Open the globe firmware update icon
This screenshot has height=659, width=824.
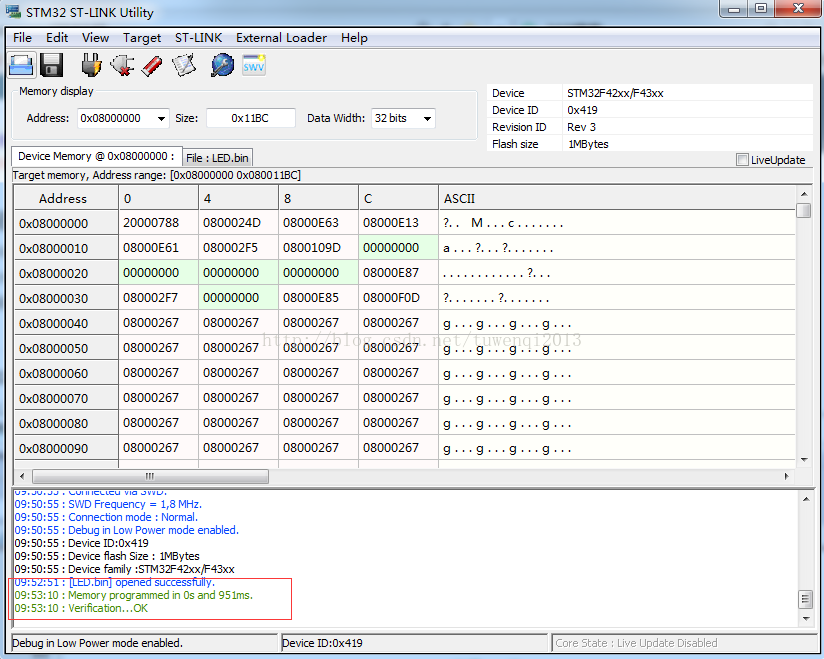pos(222,66)
